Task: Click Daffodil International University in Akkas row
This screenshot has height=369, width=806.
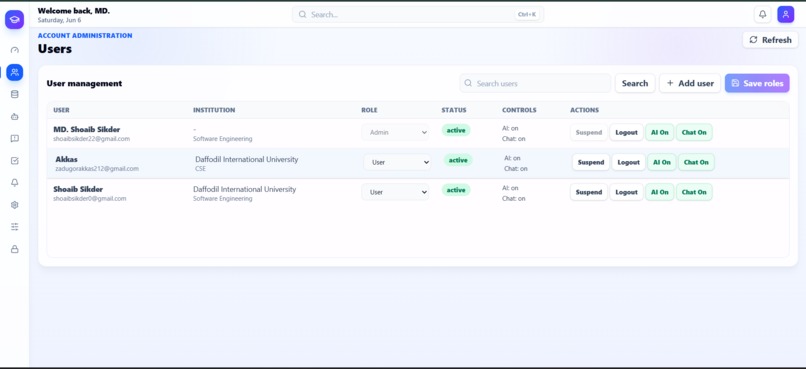Action: coord(247,159)
